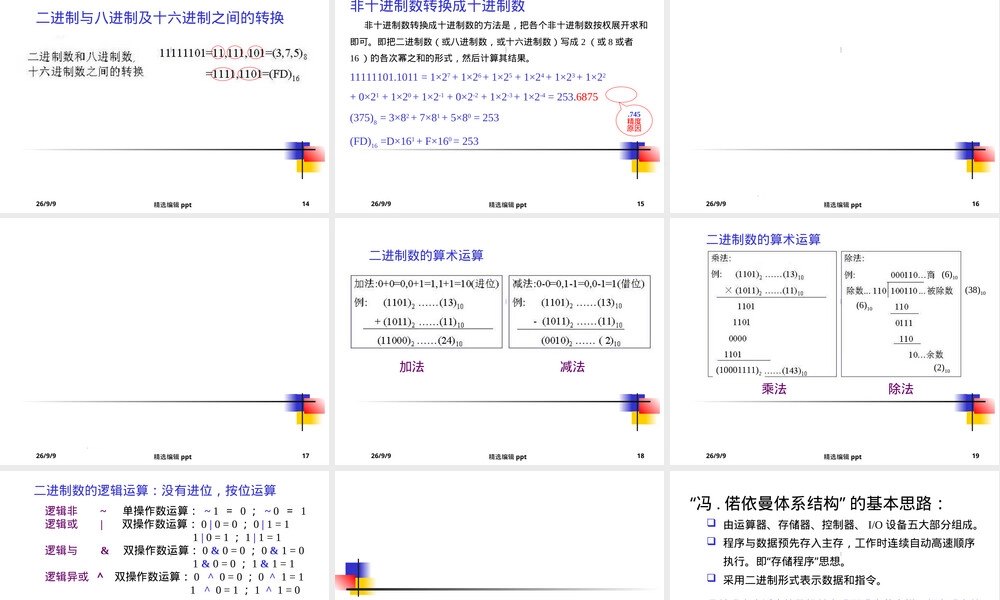The width and height of the screenshot is (1000, 600).
Task: Click the Von Neumann 基本思路 title
Action: (816, 504)
